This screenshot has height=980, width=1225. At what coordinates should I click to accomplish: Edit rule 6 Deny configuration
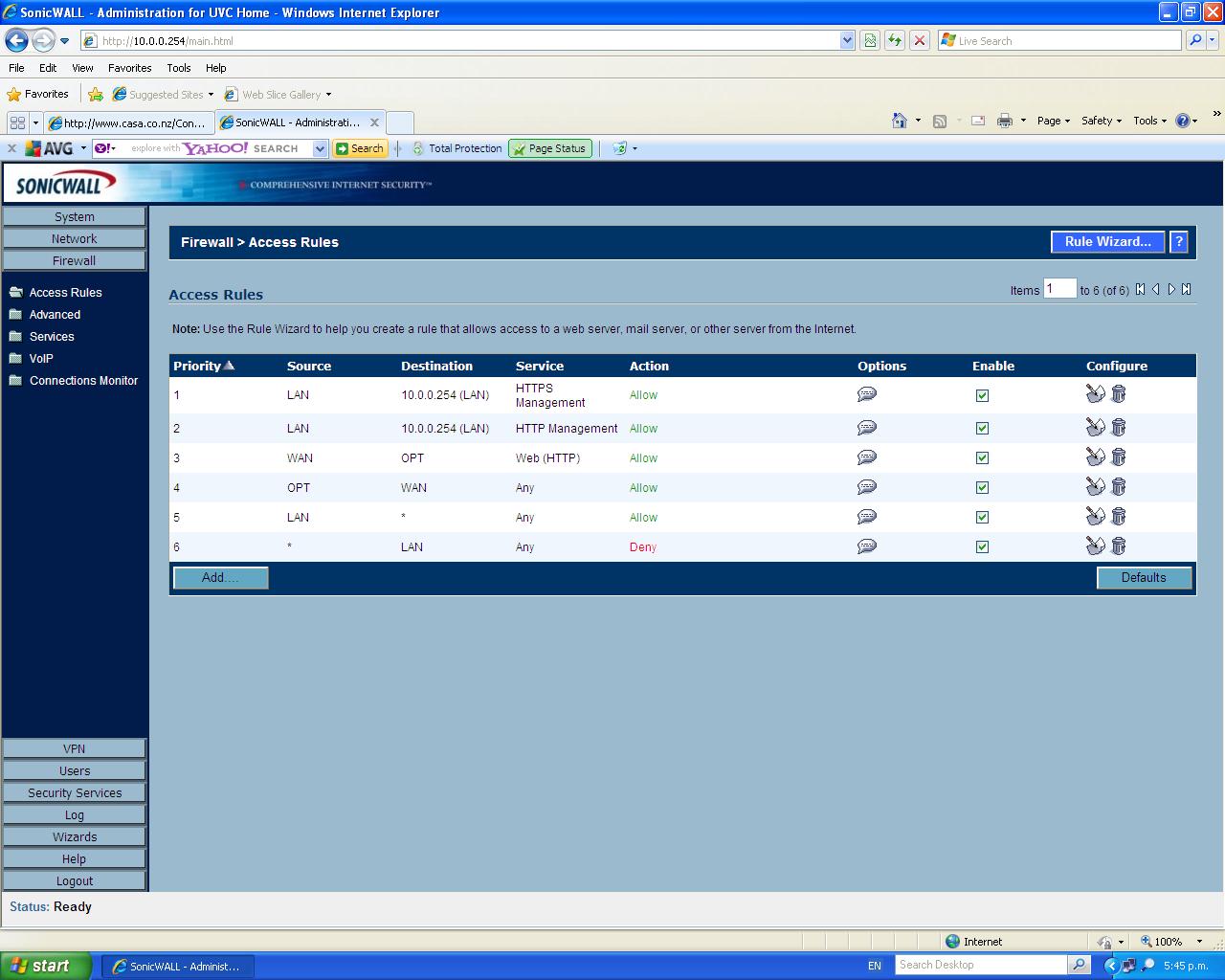click(1096, 546)
